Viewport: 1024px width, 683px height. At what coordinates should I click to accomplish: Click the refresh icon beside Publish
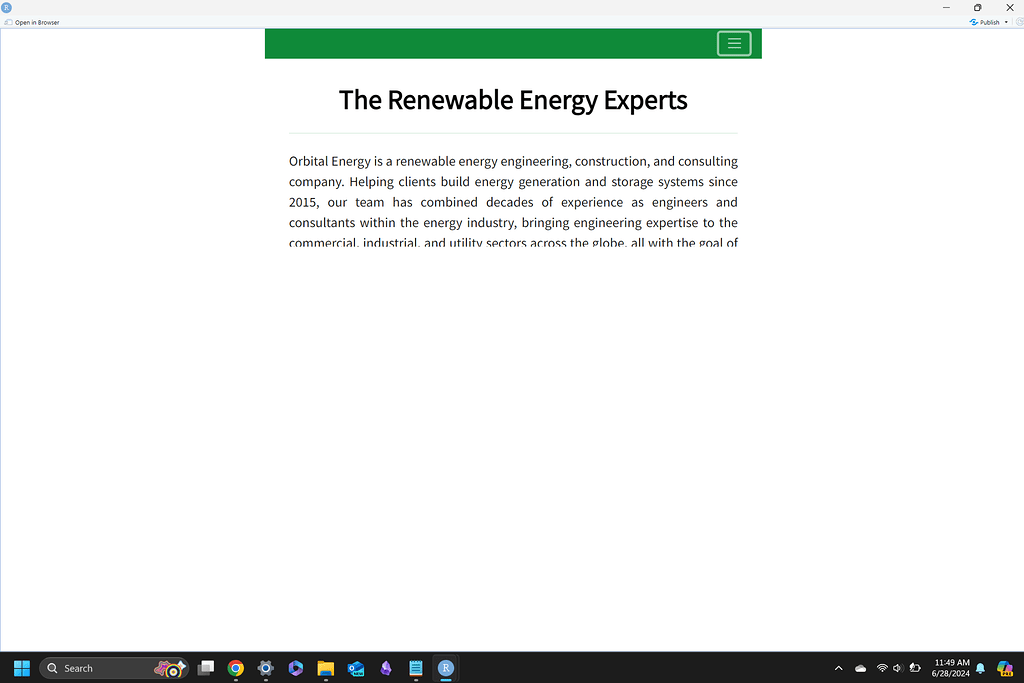(x=1019, y=22)
